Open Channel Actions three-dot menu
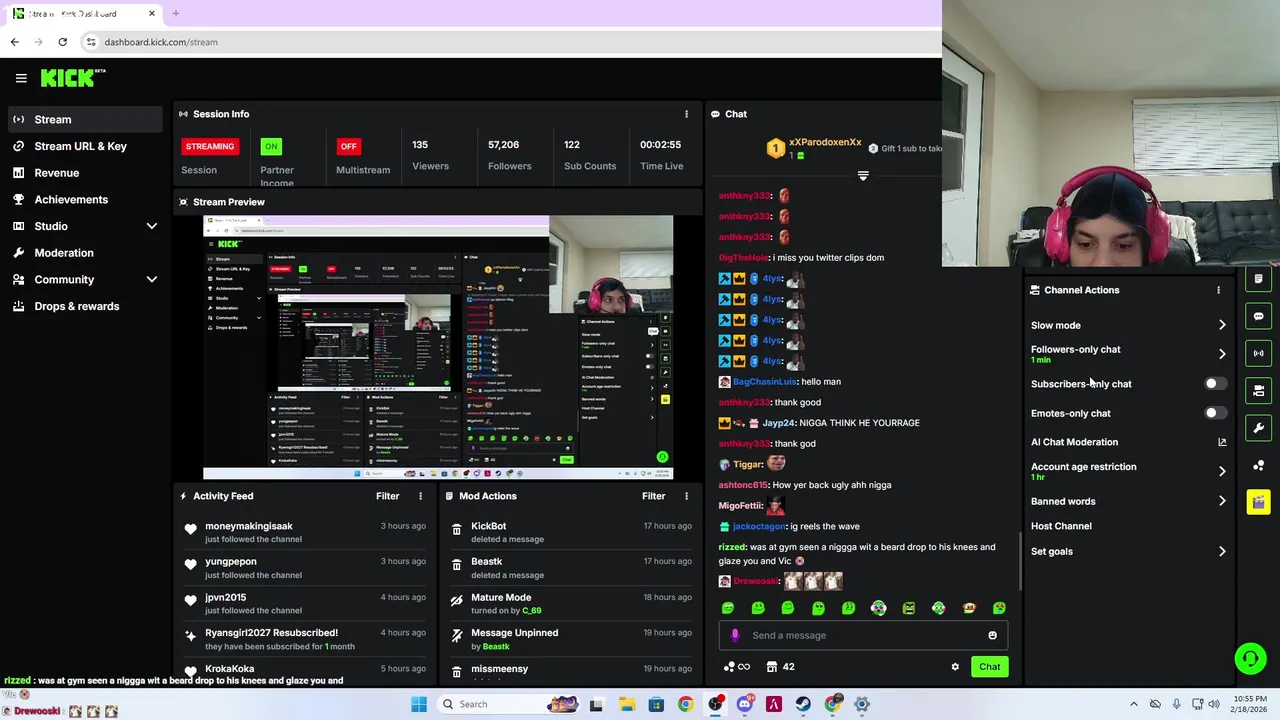The width and height of the screenshot is (1280, 720). click(x=1218, y=290)
